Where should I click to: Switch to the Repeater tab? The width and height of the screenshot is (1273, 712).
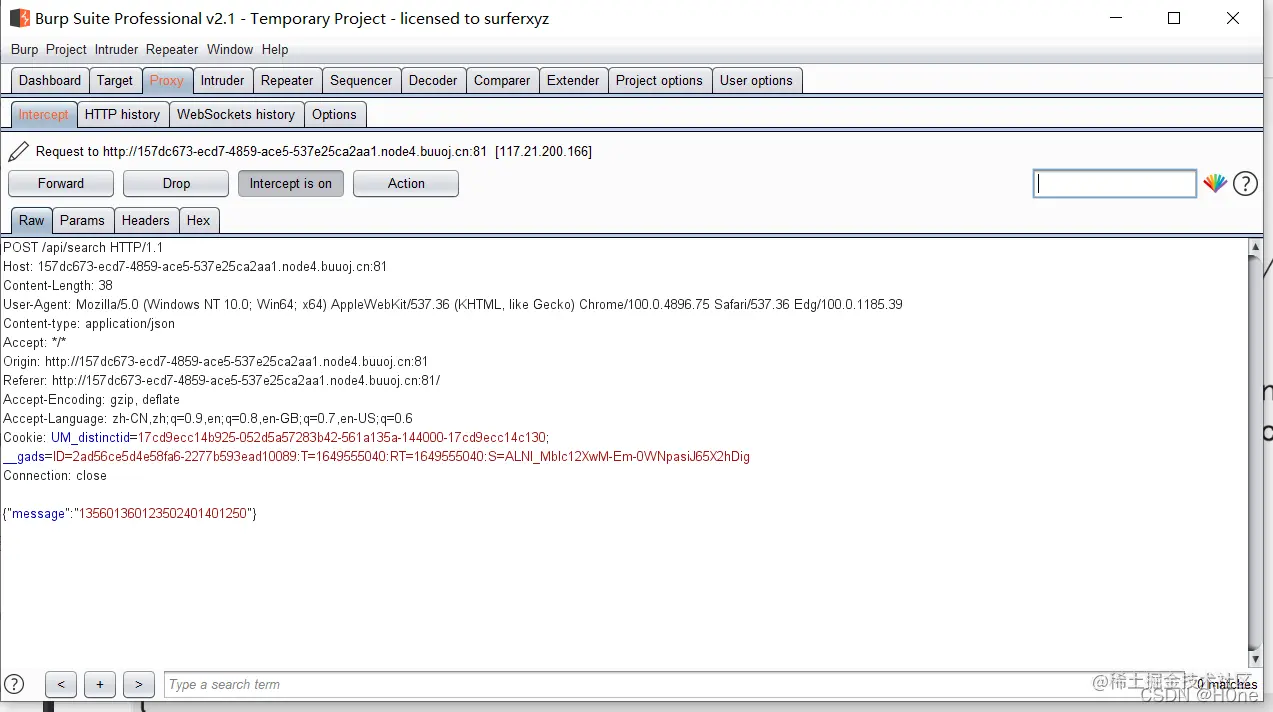coord(287,80)
